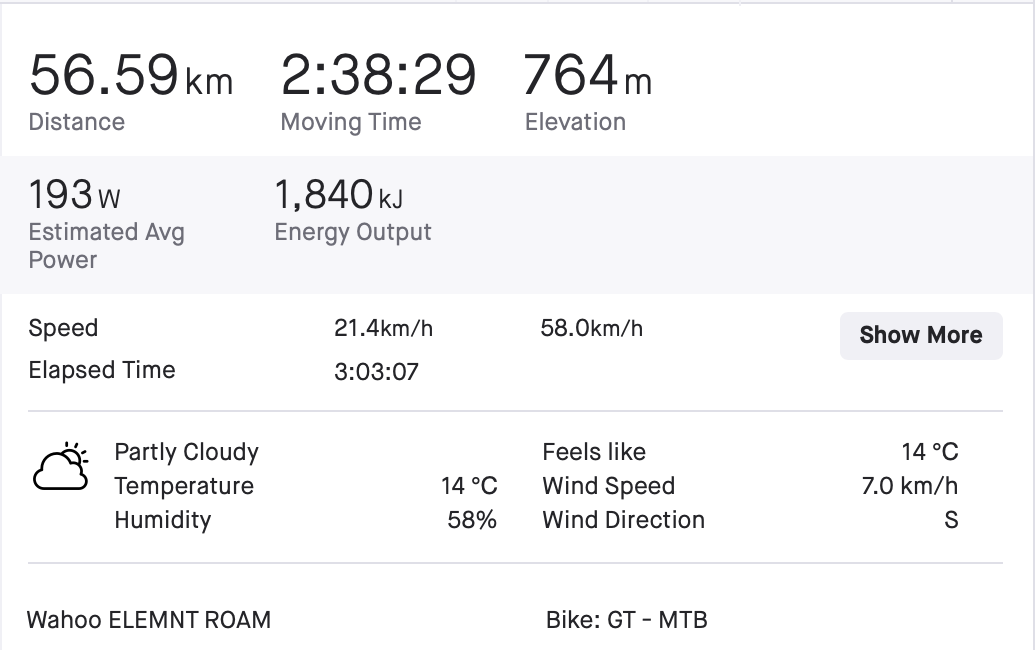1036x650 pixels.
Task: Select the 56.59 km distance value
Action: pyautogui.click(x=131, y=75)
